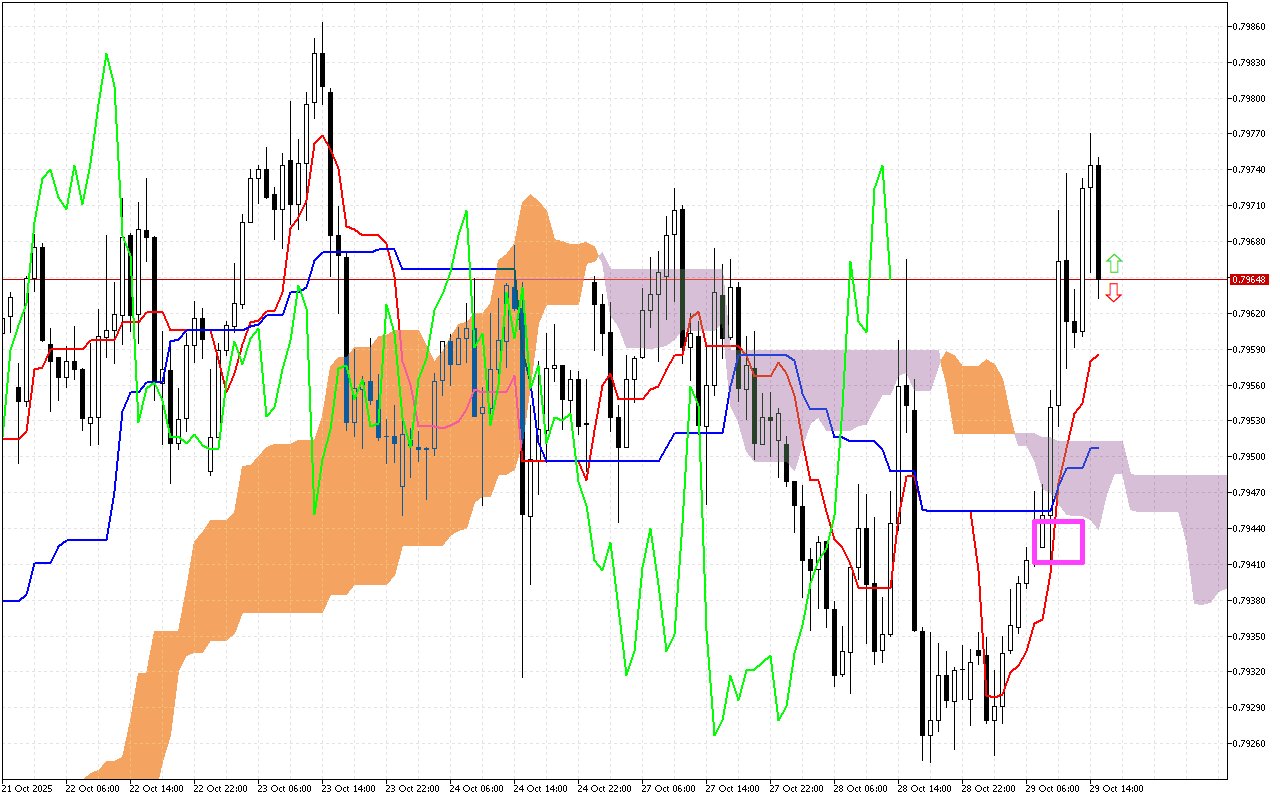Click the 0.79860 price axis label
The width and height of the screenshot is (1280, 800).
tap(1249, 26)
